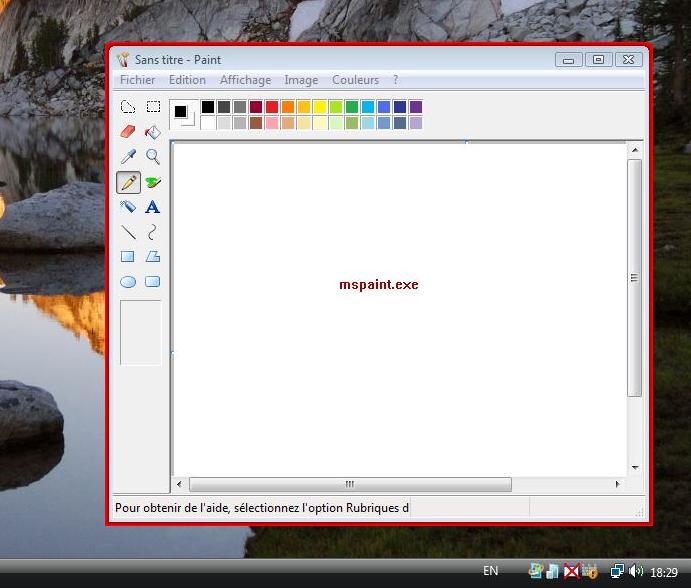Viewport: 691px width, 588px height.
Task: Pick the white color swatch
Action: [x=208, y=123]
